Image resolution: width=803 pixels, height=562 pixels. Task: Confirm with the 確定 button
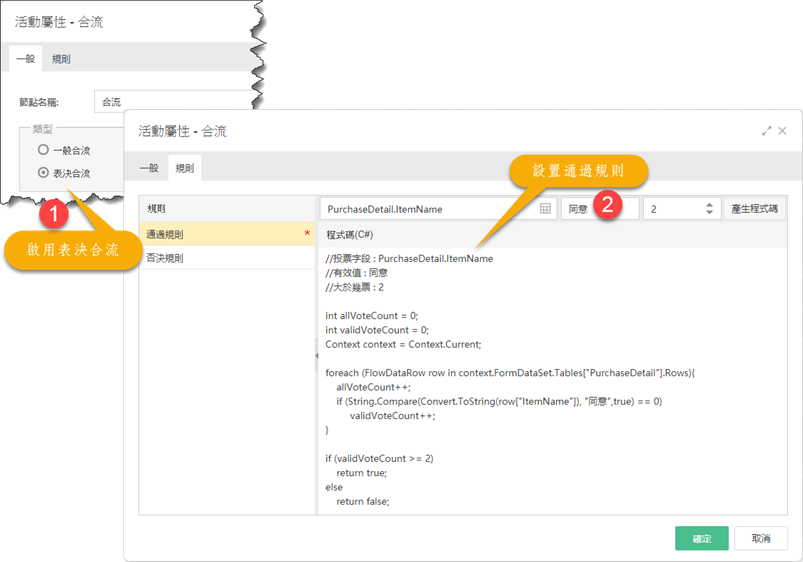pyautogui.click(x=702, y=538)
